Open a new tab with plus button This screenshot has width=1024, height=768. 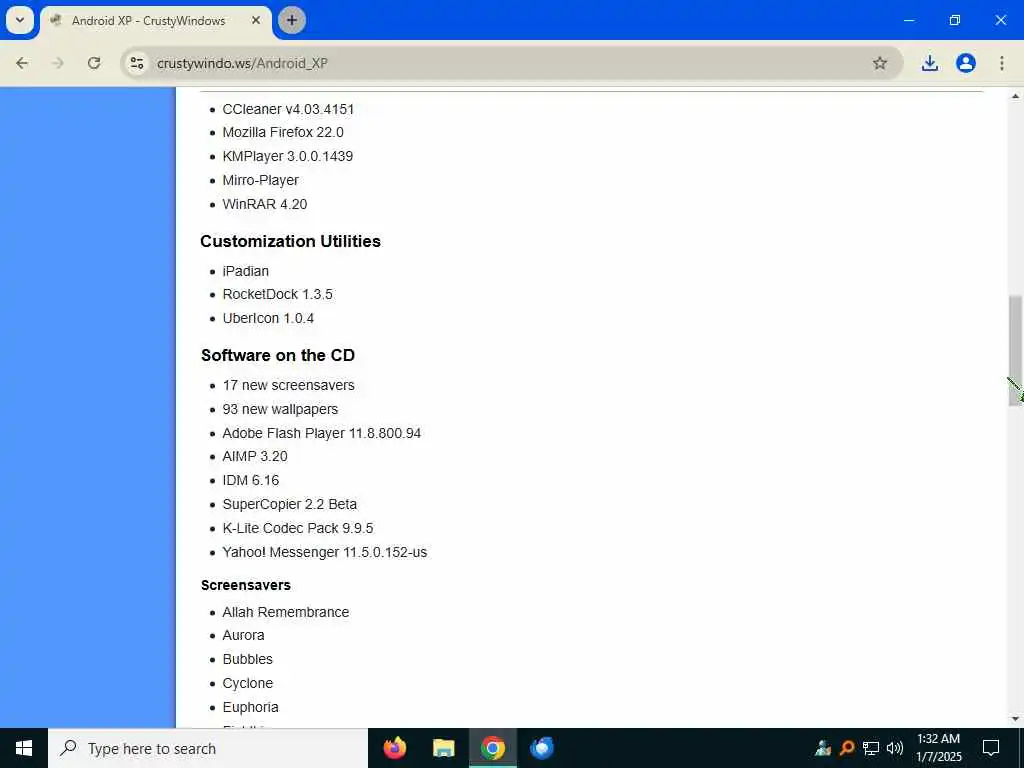tap(292, 20)
